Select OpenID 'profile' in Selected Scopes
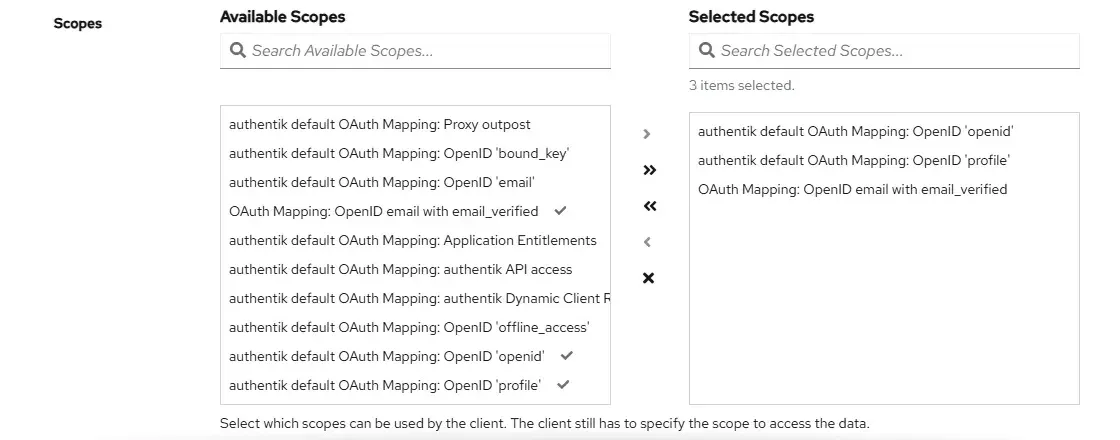 tap(884, 160)
